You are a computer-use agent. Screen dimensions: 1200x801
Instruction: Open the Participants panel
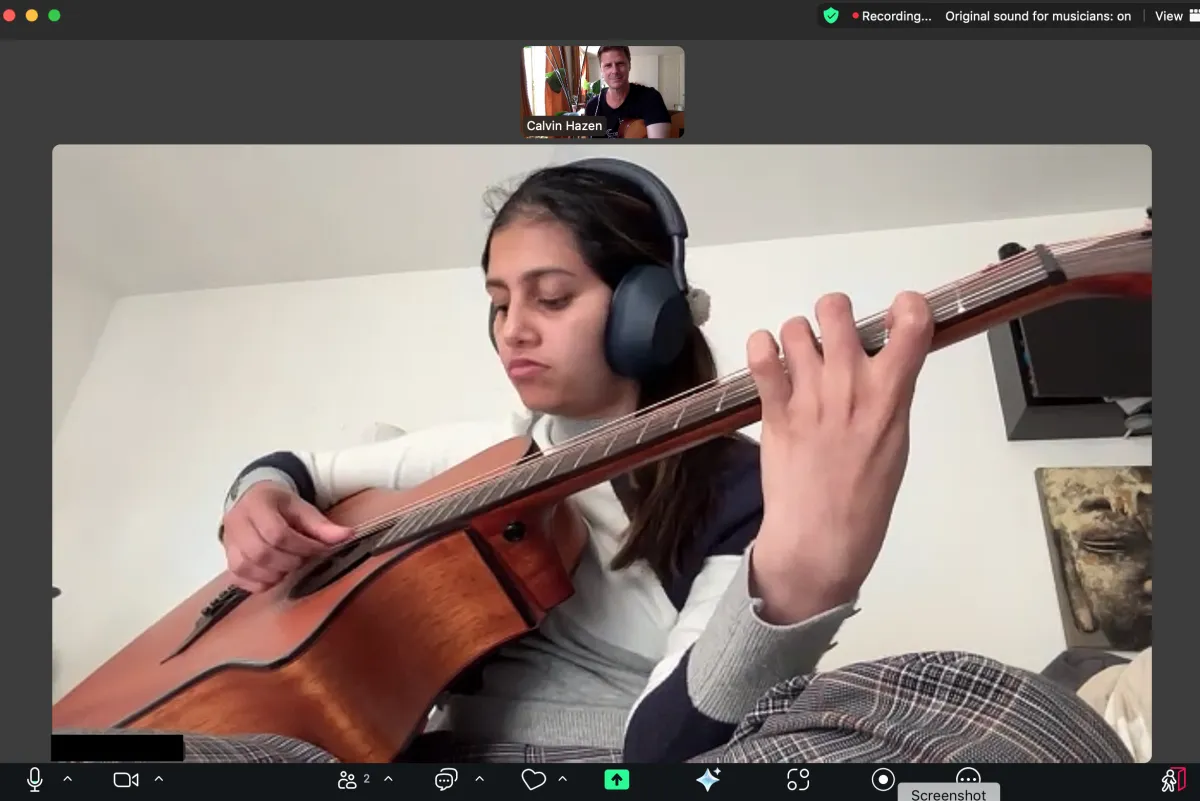(348, 779)
